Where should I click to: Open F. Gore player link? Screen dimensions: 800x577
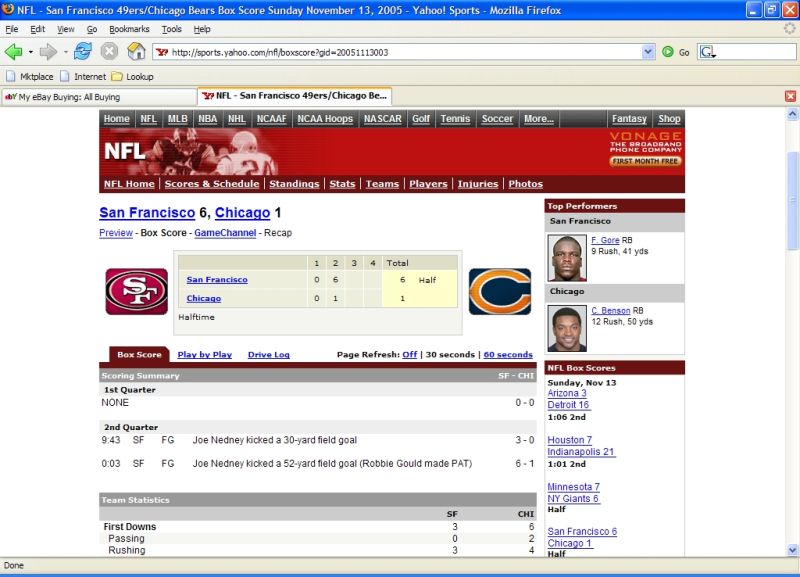click(605, 240)
